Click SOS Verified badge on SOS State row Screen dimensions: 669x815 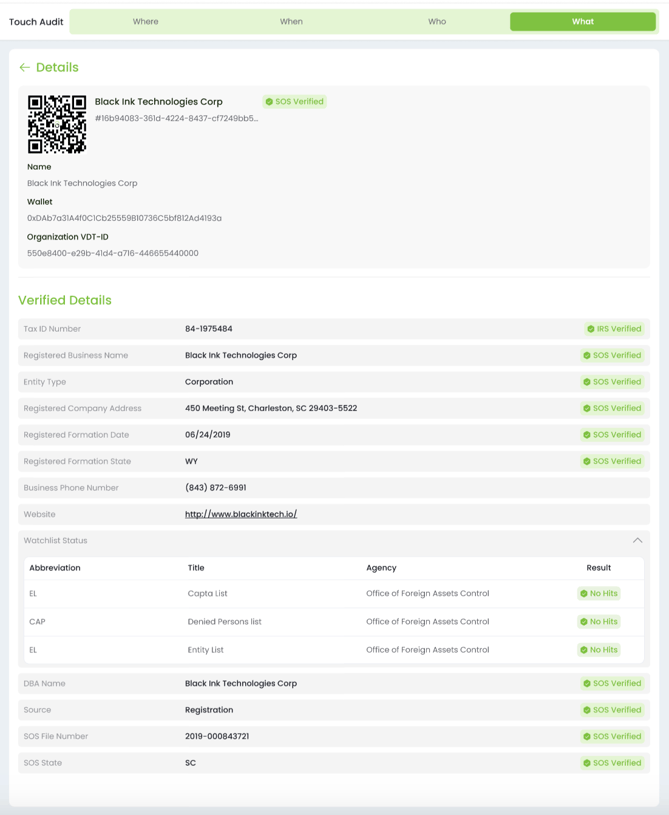point(612,763)
